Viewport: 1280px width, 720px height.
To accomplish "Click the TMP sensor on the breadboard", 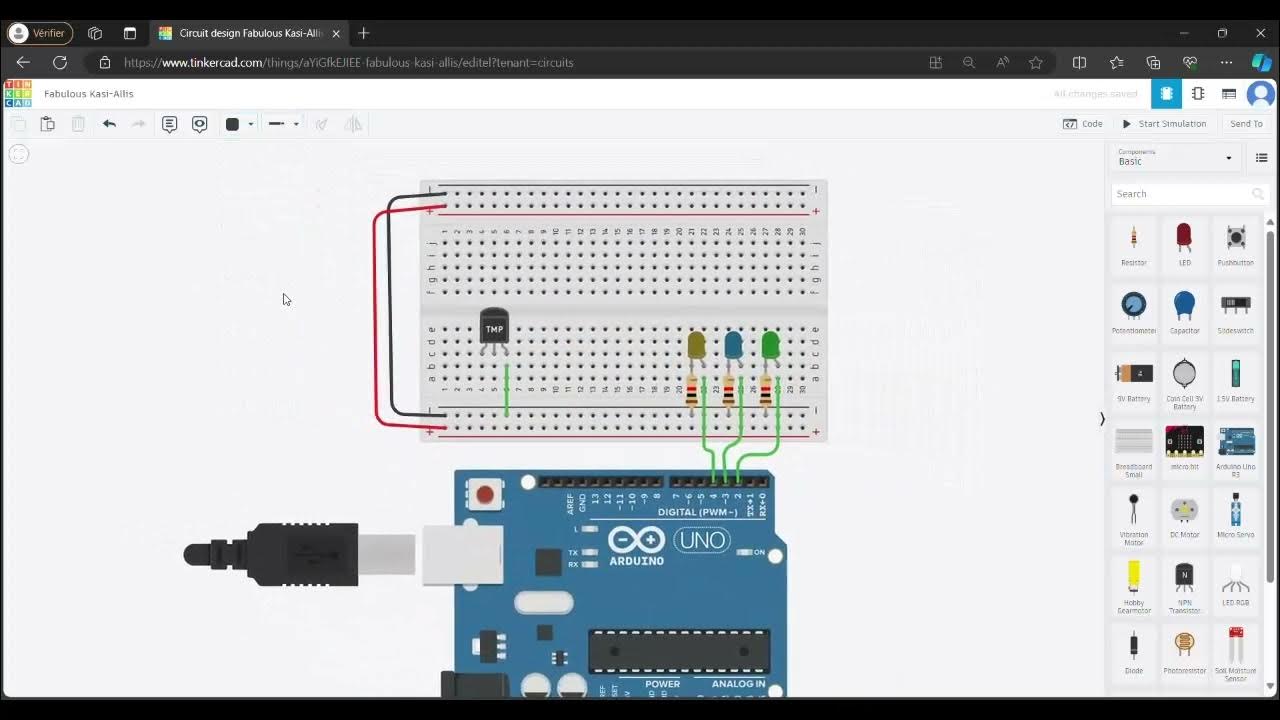I will 494,329.
